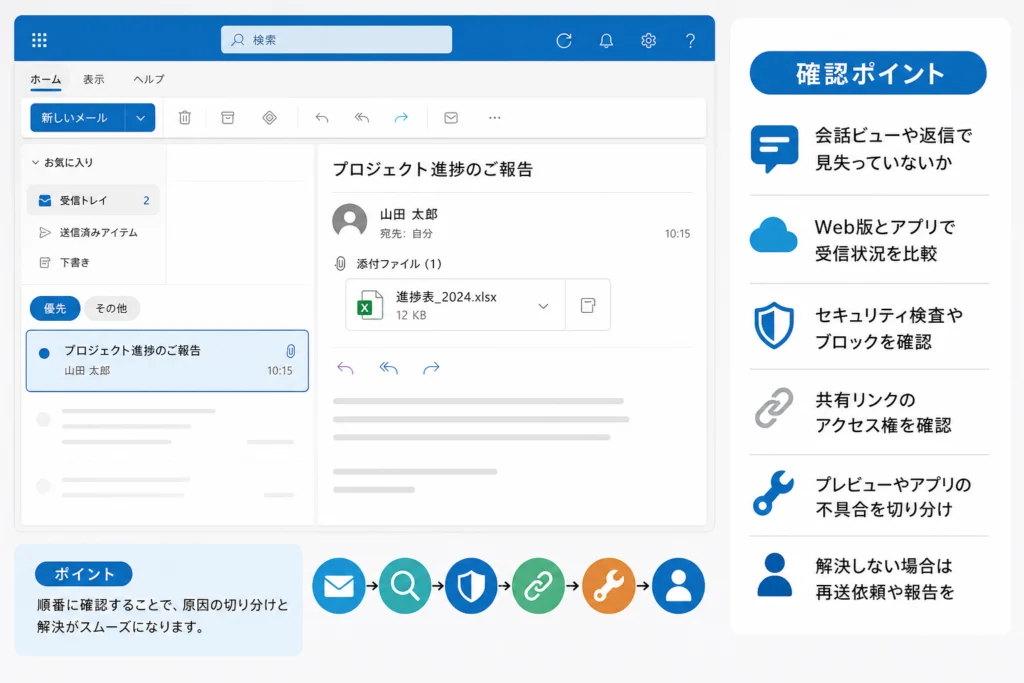
Task: Click the attachment preview icon button
Action: point(588,305)
